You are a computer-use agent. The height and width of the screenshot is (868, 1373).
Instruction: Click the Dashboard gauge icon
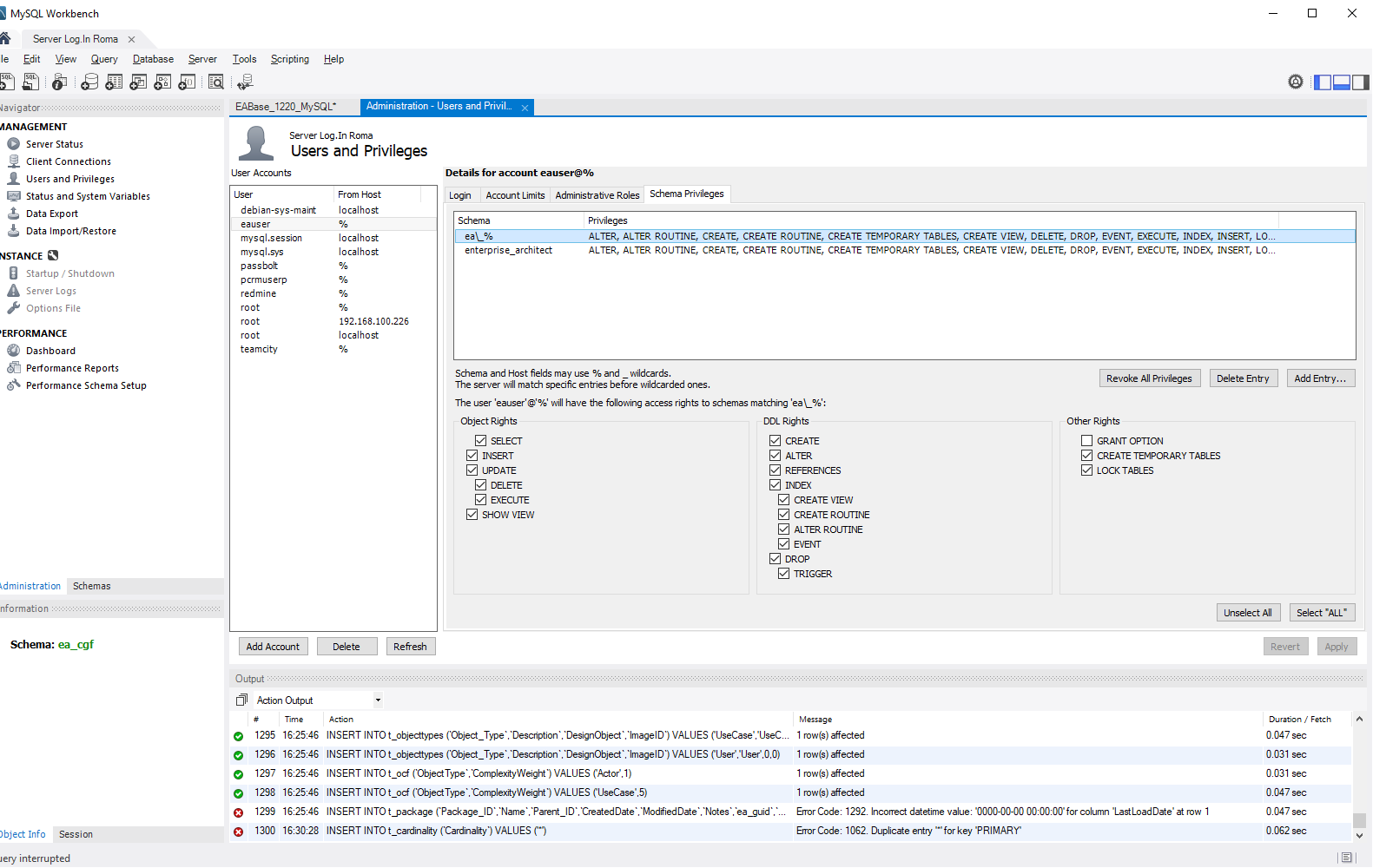tap(14, 351)
